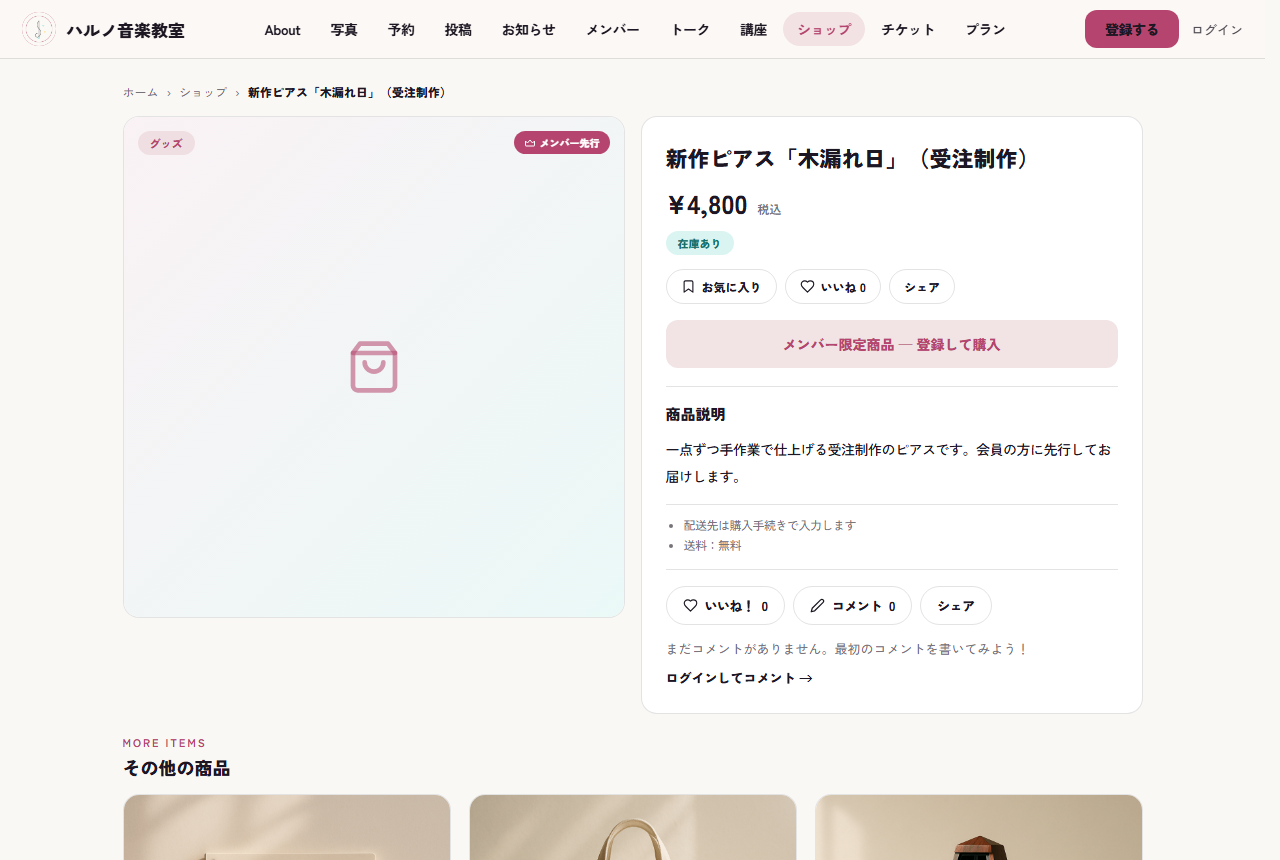
Task: Click the メンバー先行 badge
Action: pyautogui.click(x=562, y=143)
